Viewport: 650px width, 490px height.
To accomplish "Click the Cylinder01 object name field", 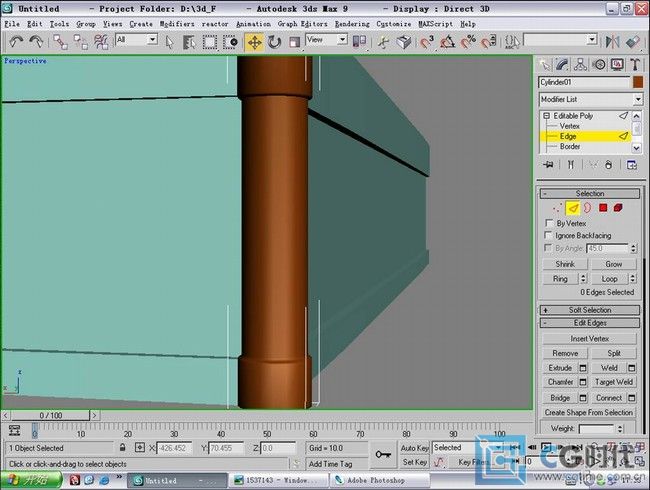I will pyautogui.click(x=584, y=82).
